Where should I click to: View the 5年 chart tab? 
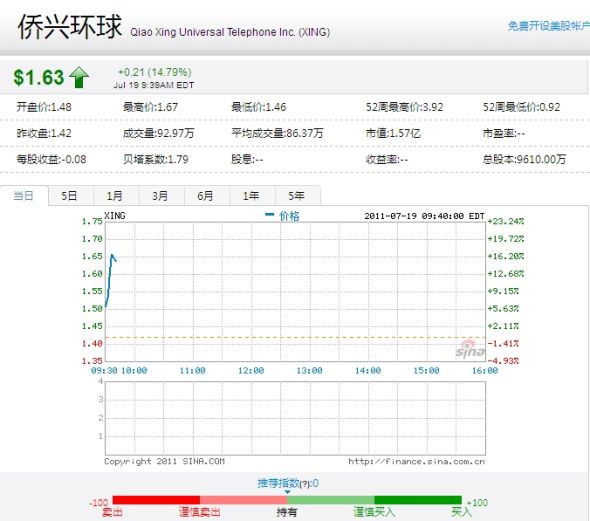coord(297,196)
